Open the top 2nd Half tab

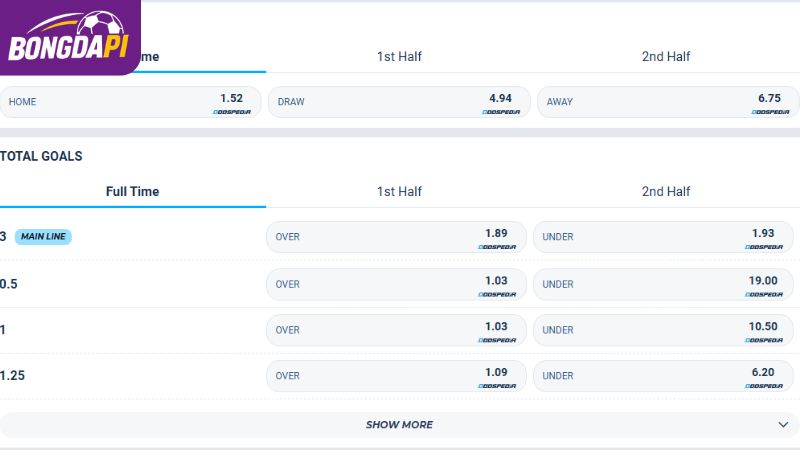point(666,56)
